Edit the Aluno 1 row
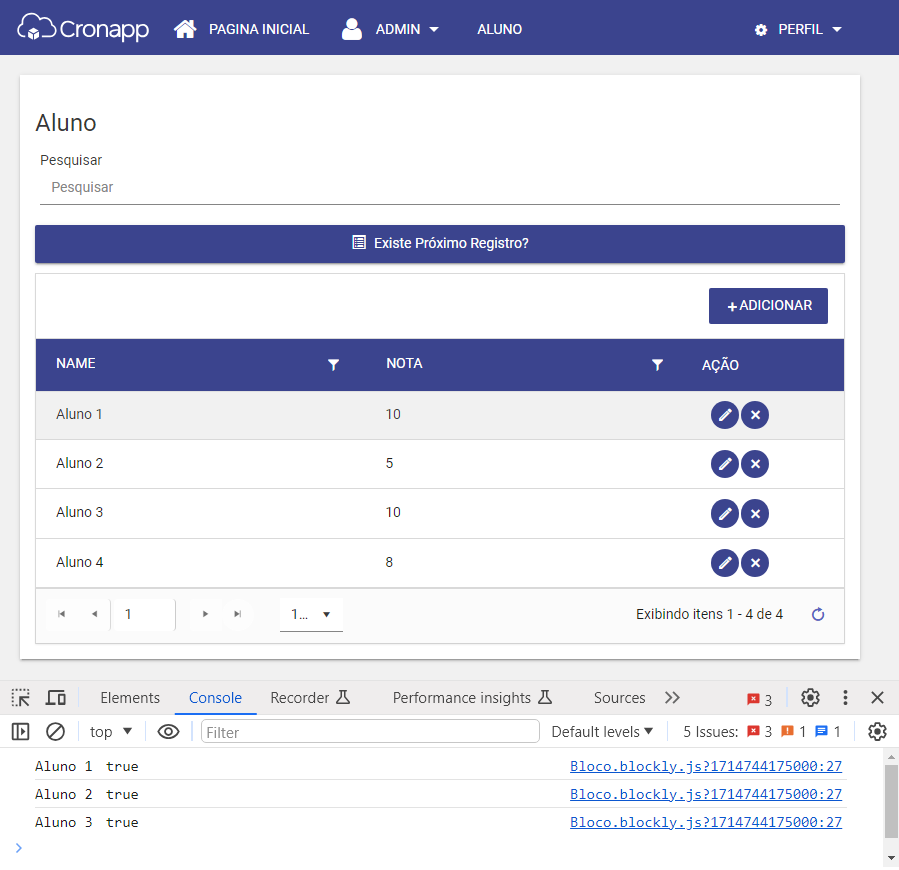This screenshot has width=899, height=870. [x=725, y=415]
